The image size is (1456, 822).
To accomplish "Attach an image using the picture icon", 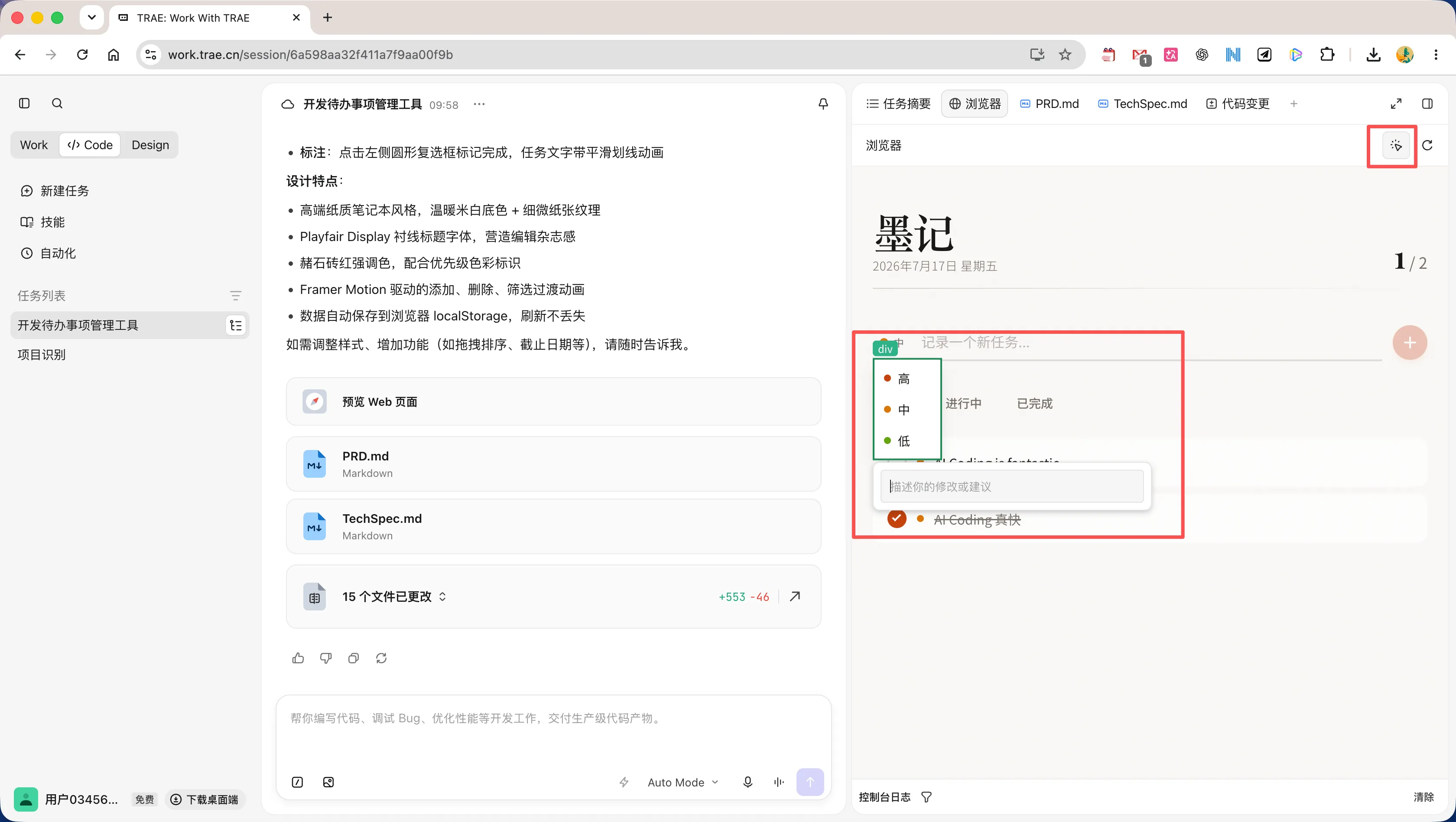I will click(x=328, y=783).
